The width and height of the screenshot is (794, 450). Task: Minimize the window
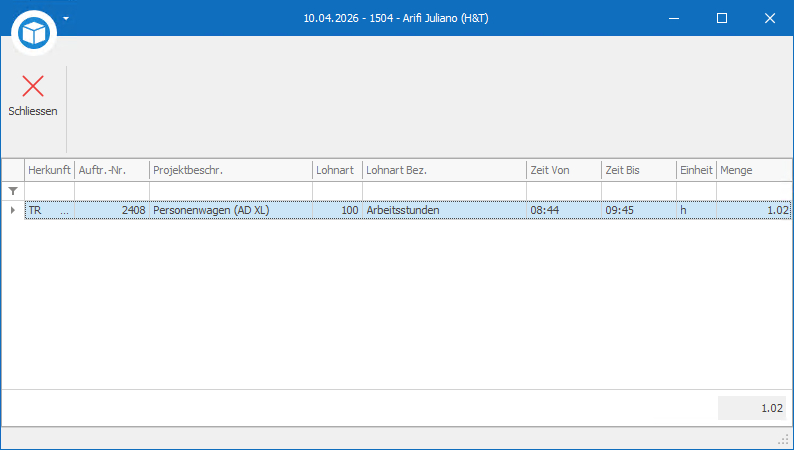click(673, 19)
